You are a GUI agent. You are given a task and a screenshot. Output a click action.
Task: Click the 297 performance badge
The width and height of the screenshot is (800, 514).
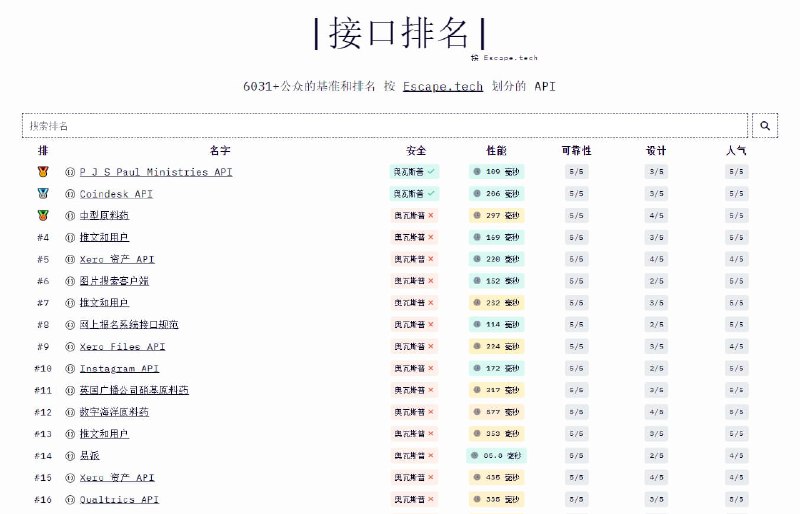pyautogui.click(x=496, y=215)
